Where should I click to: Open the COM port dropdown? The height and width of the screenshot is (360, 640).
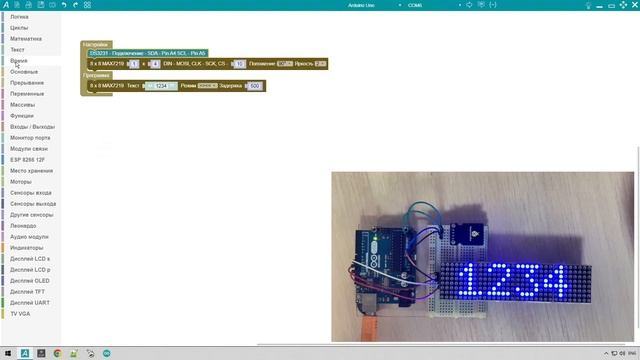[433, 5]
